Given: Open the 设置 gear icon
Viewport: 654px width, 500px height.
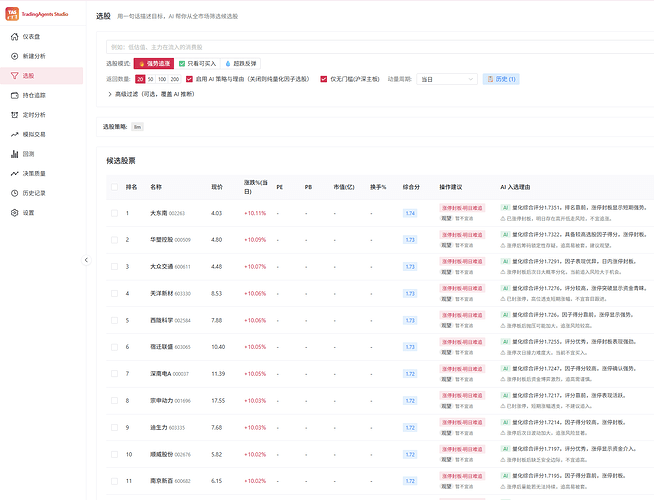Looking at the screenshot, I should click(x=15, y=213).
